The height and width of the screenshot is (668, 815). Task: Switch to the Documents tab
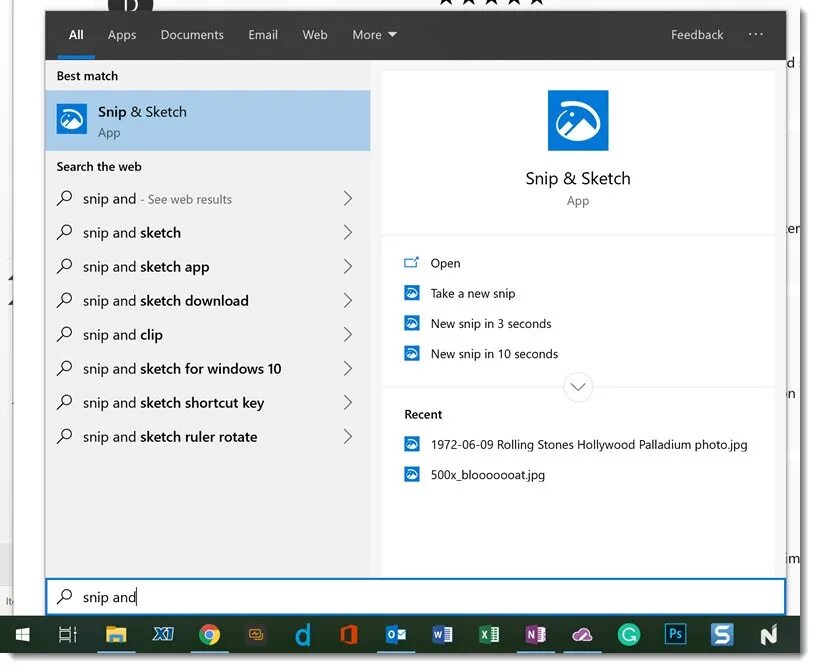[x=192, y=35]
